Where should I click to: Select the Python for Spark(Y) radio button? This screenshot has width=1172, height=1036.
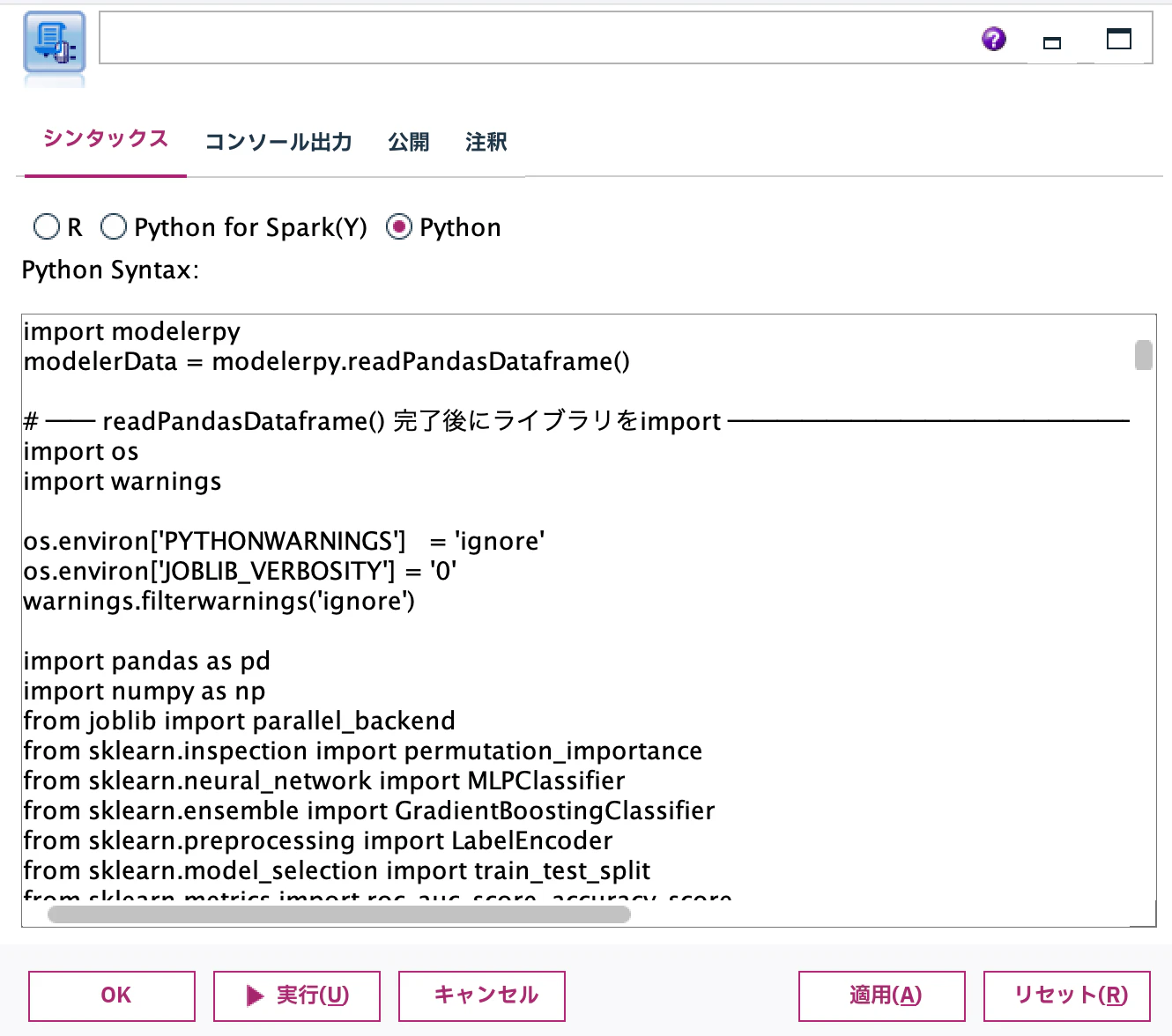click(114, 227)
